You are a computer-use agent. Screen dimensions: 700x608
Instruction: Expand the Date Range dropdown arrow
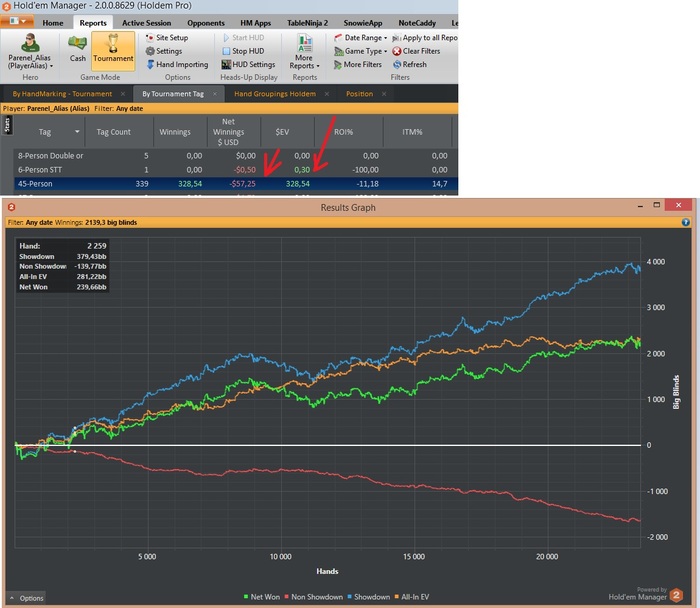pos(385,38)
